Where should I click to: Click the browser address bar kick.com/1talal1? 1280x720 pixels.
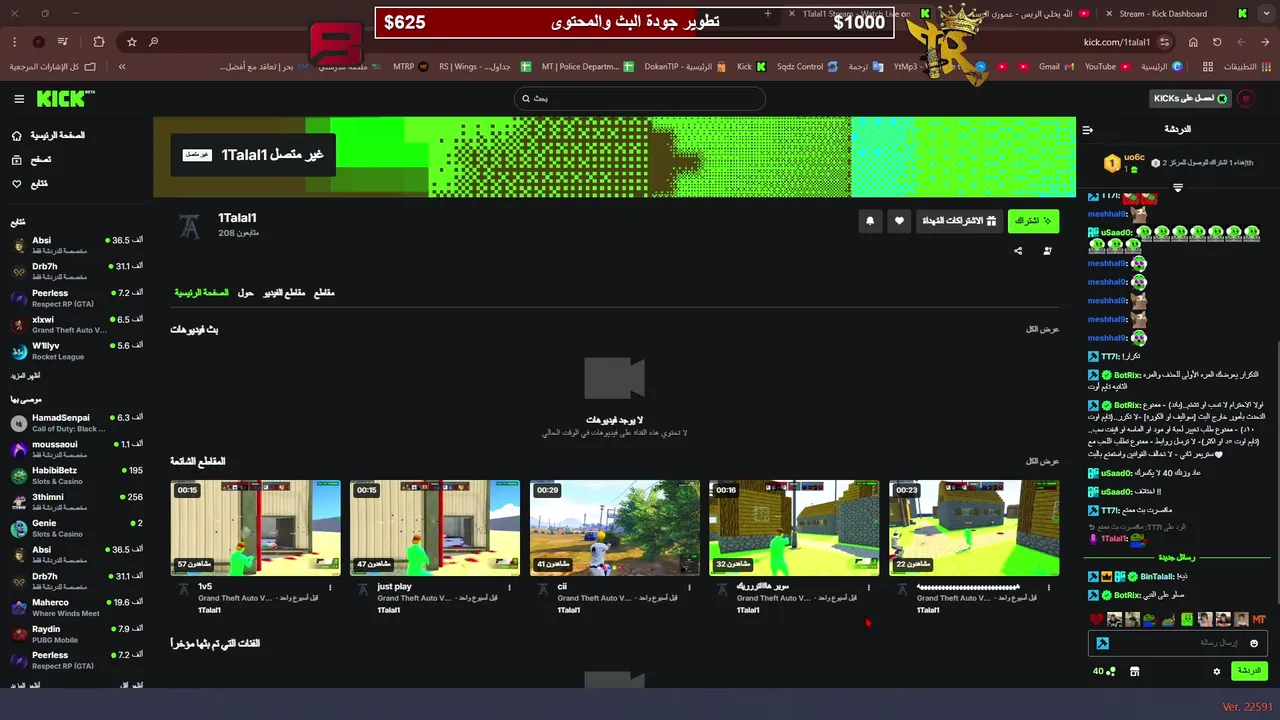[1117, 42]
